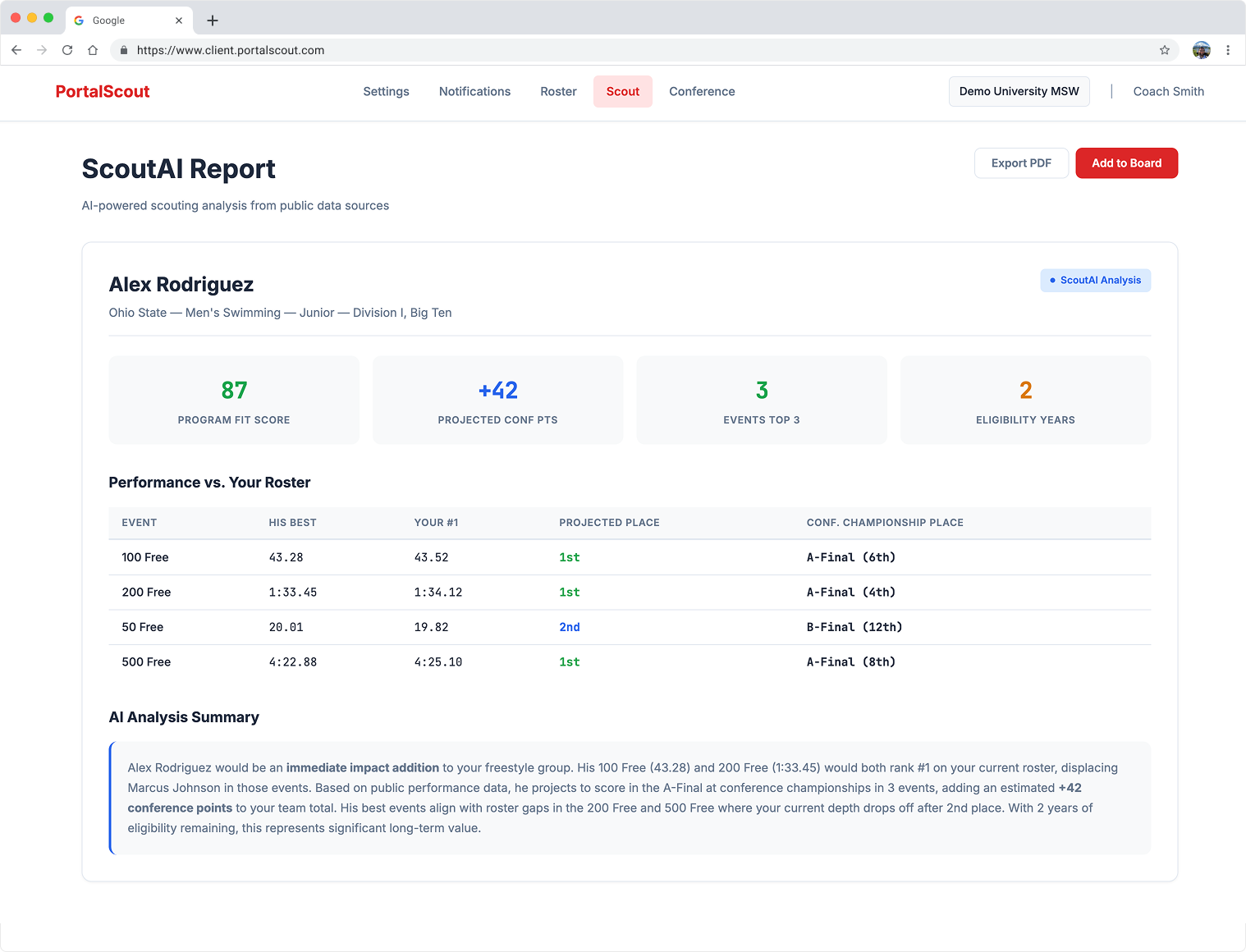Add Alex Rodriguez to the board
The height and width of the screenshot is (952, 1246).
tap(1126, 162)
